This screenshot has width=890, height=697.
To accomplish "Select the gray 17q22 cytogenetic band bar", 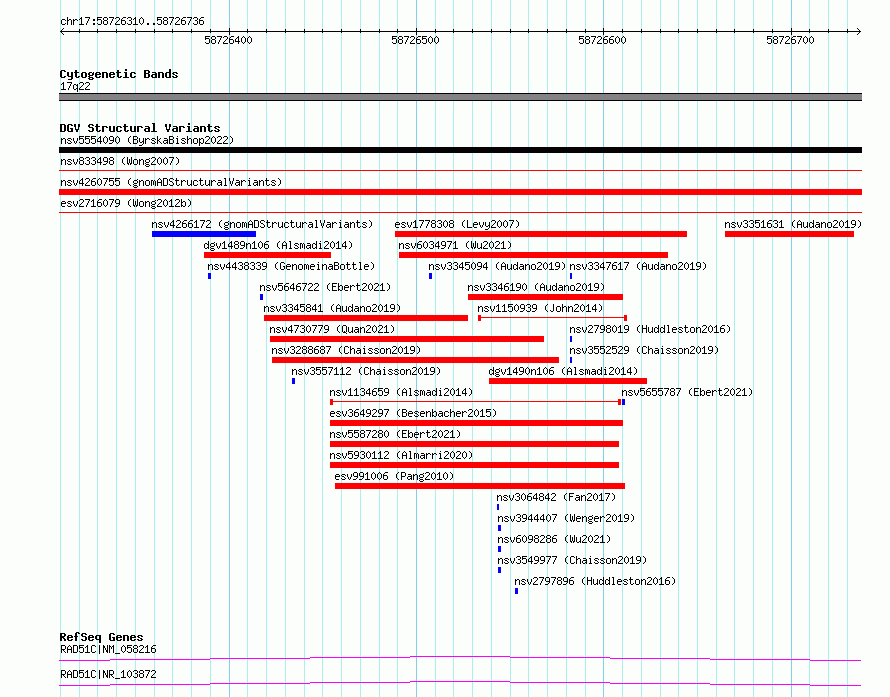I will 460,97.
